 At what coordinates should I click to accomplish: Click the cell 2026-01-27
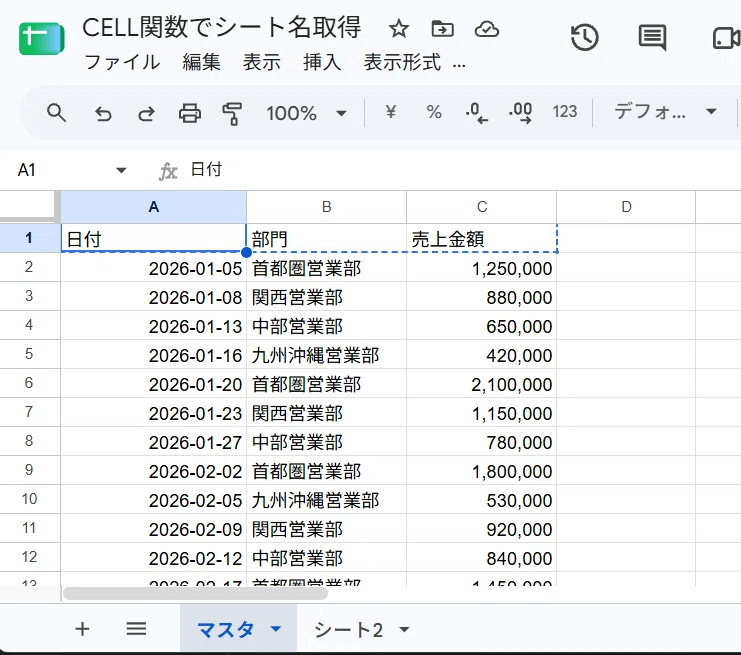[154, 442]
